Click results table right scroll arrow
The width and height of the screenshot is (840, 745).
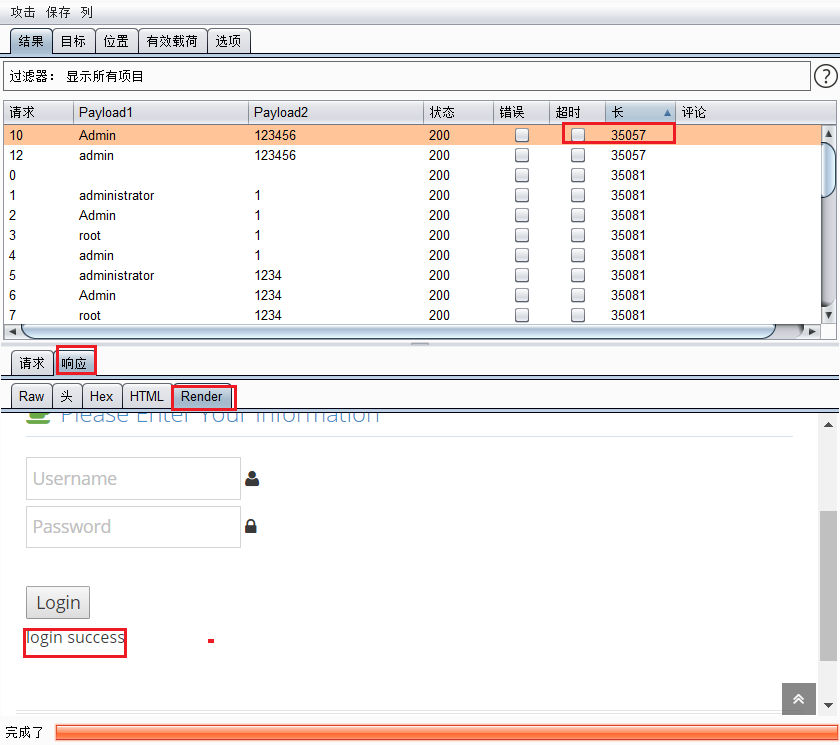pyautogui.click(x=813, y=331)
